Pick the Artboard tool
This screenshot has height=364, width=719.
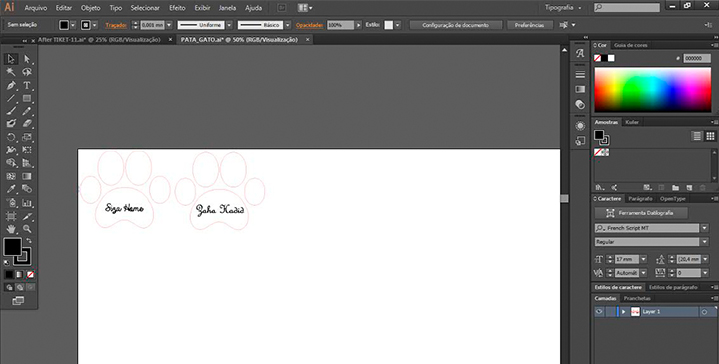pyautogui.click(x=11, y=215)
